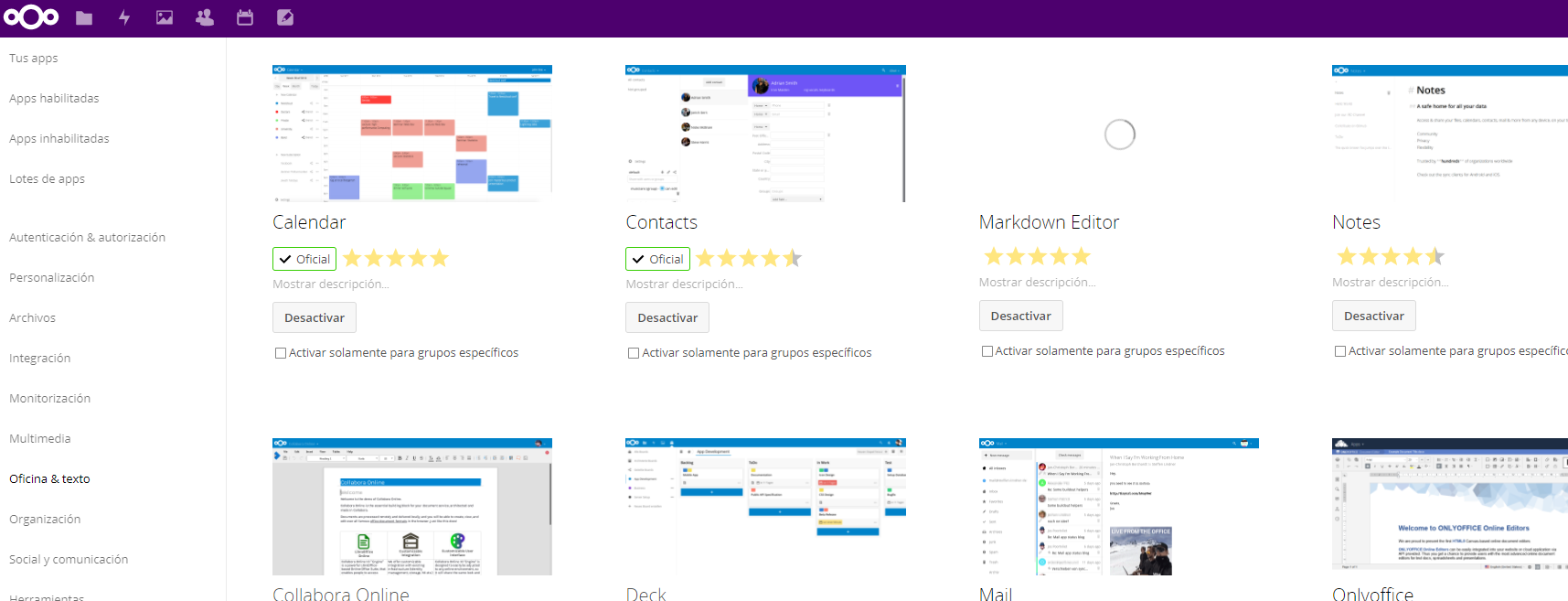Click the Contacts star rating
Screen dimensions: 1568x601
coord(749,258)
